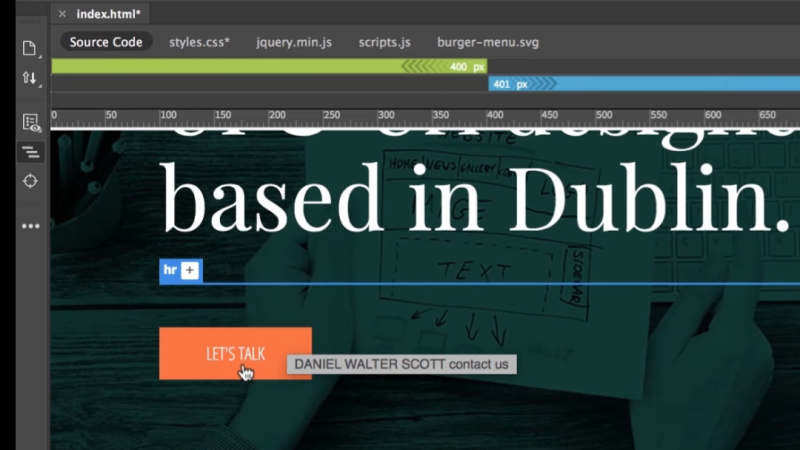This screenshot has width=800, height=450.
Task: Click the orange LET'S TALK button
Action: (x=235, y=353)
